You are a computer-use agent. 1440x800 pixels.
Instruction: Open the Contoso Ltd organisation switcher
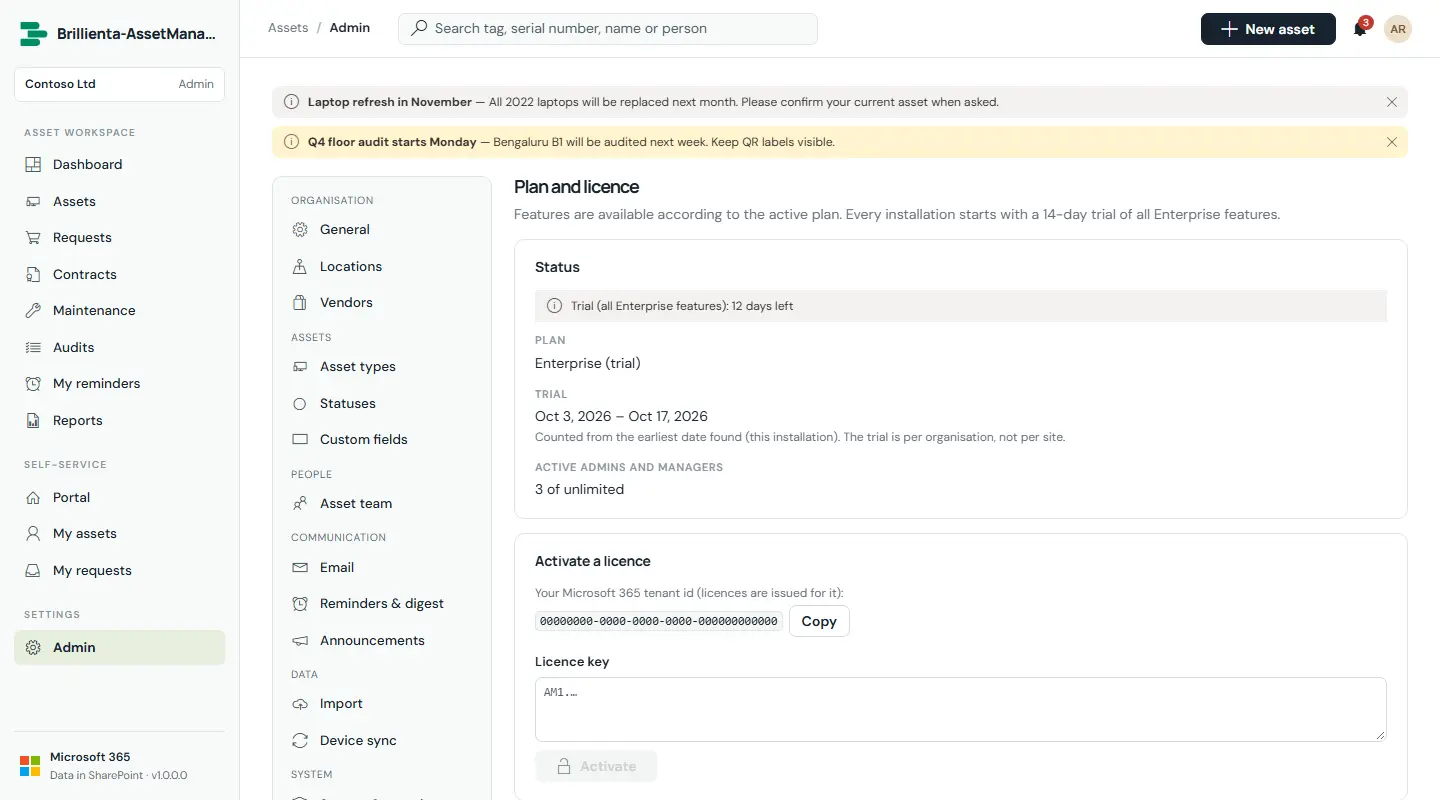[x=119, y=84]
